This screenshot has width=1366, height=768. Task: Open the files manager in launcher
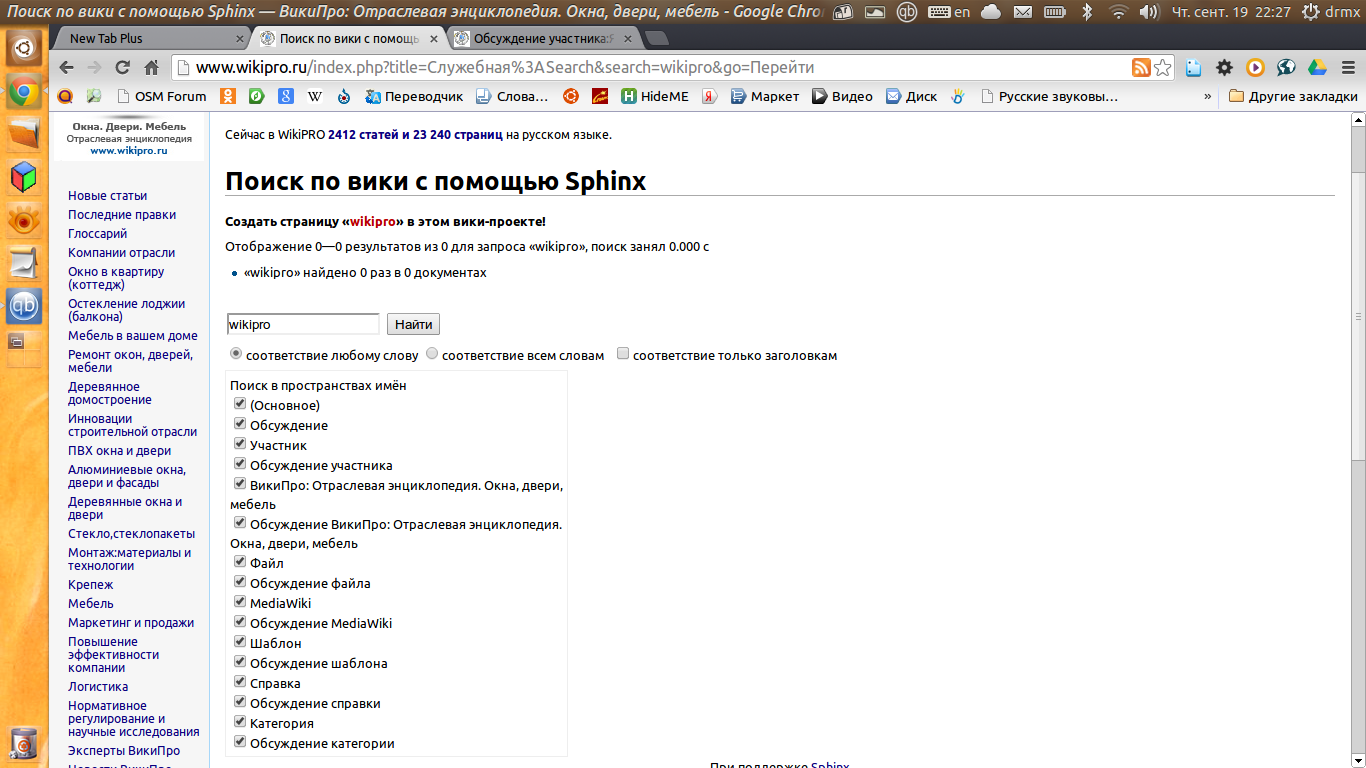(x=24, y=133)
